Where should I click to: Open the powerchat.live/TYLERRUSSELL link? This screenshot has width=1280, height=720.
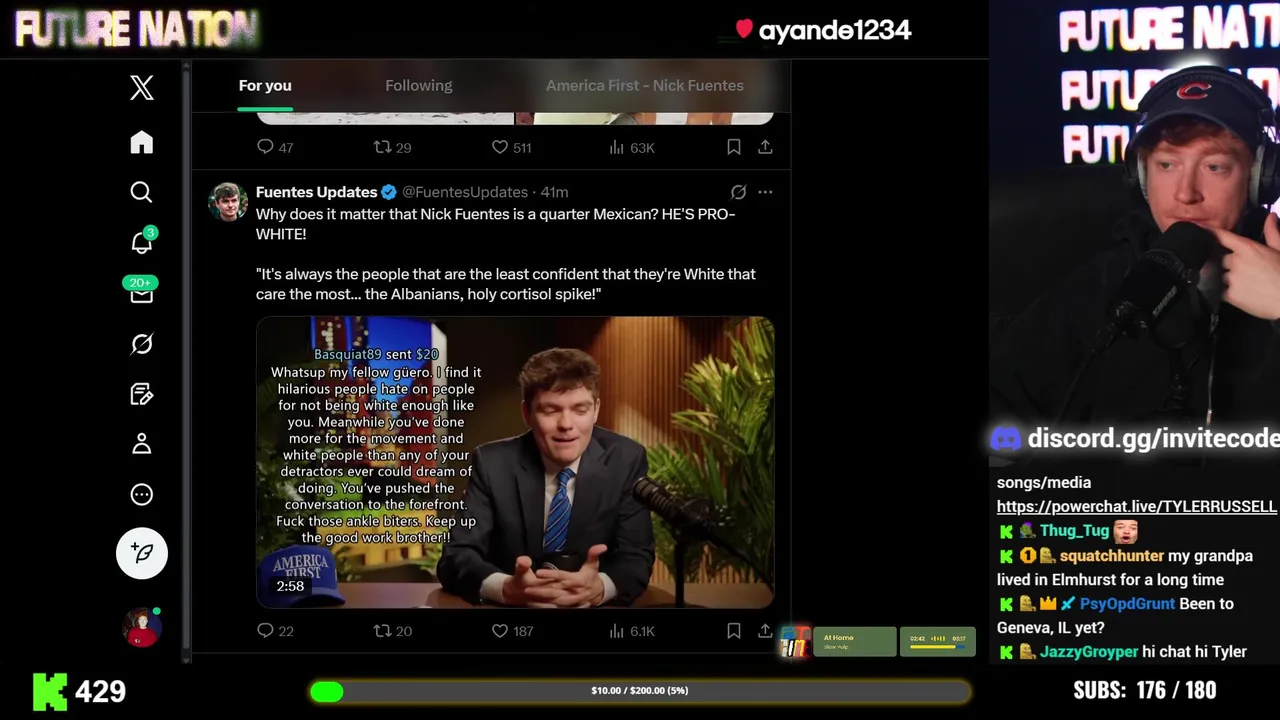1137,507
